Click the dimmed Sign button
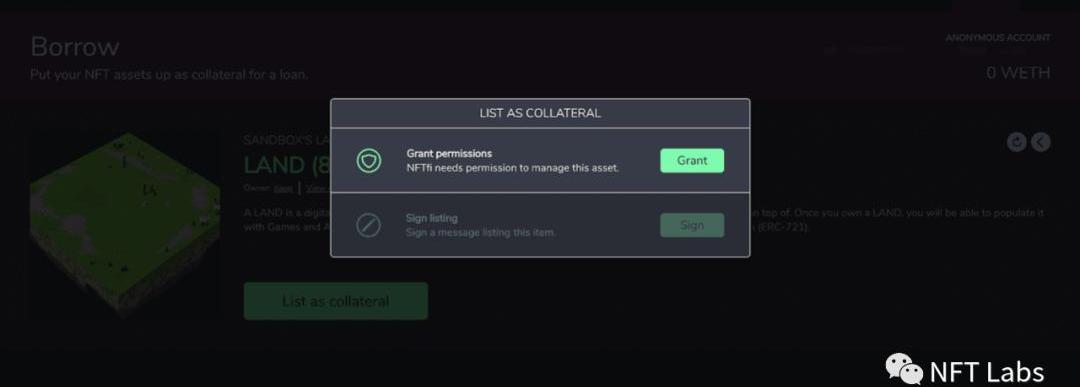 click(692, 225)
